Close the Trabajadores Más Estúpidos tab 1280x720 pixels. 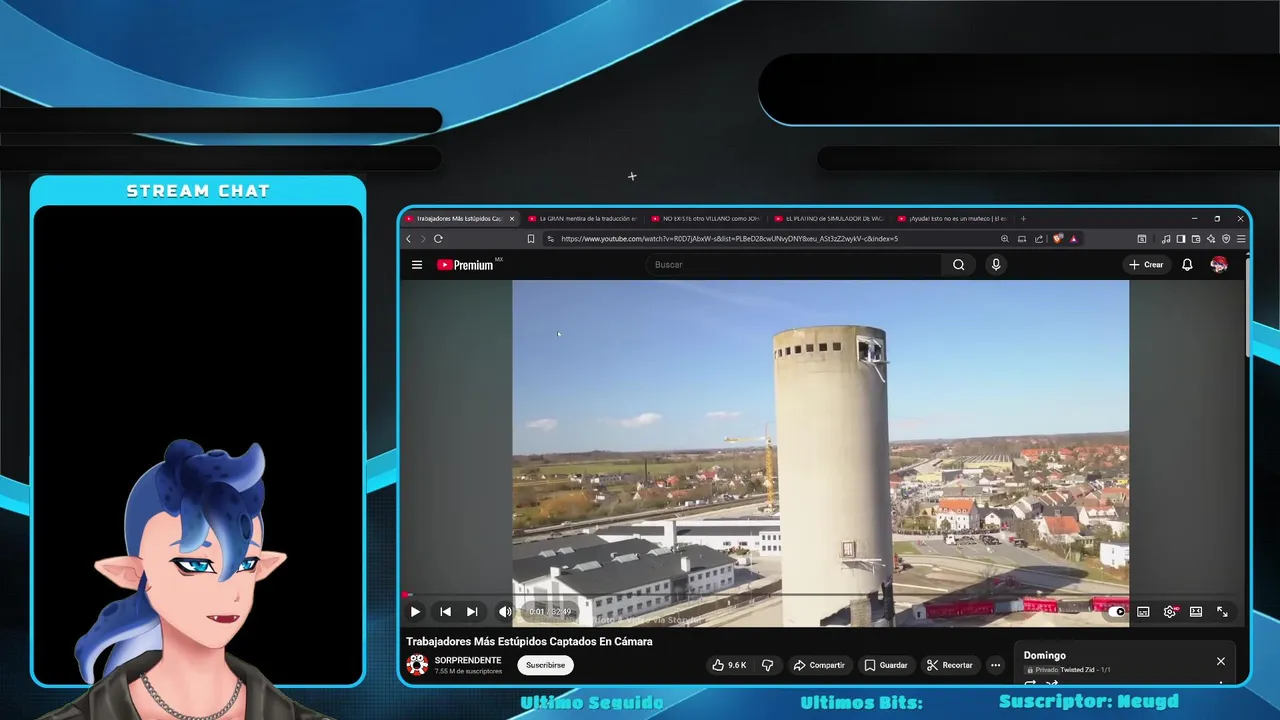click(511, 218)
